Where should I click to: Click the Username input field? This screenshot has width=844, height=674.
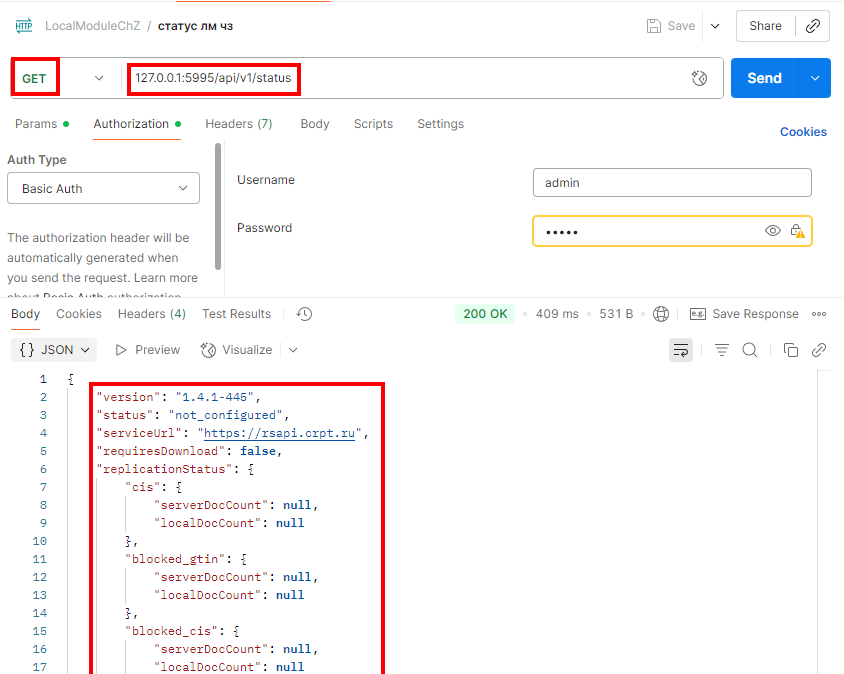pyautogui.click(x=671, y=182)
